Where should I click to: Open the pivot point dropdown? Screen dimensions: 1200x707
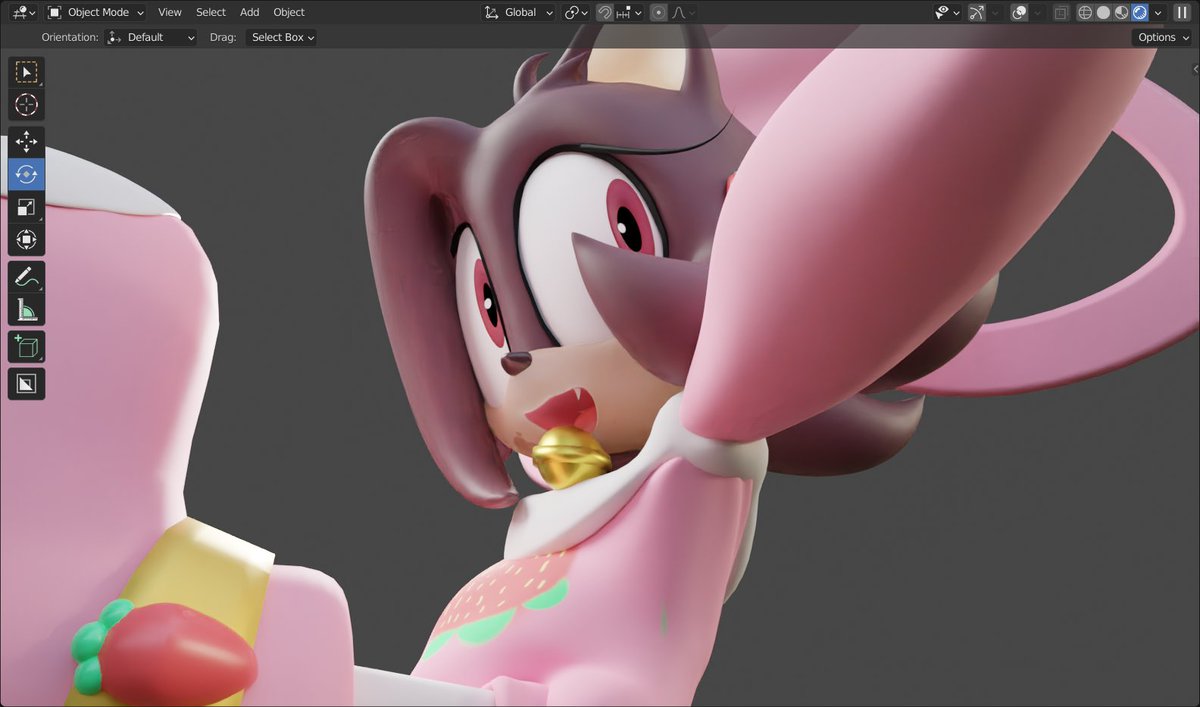(x=575, y=12)
